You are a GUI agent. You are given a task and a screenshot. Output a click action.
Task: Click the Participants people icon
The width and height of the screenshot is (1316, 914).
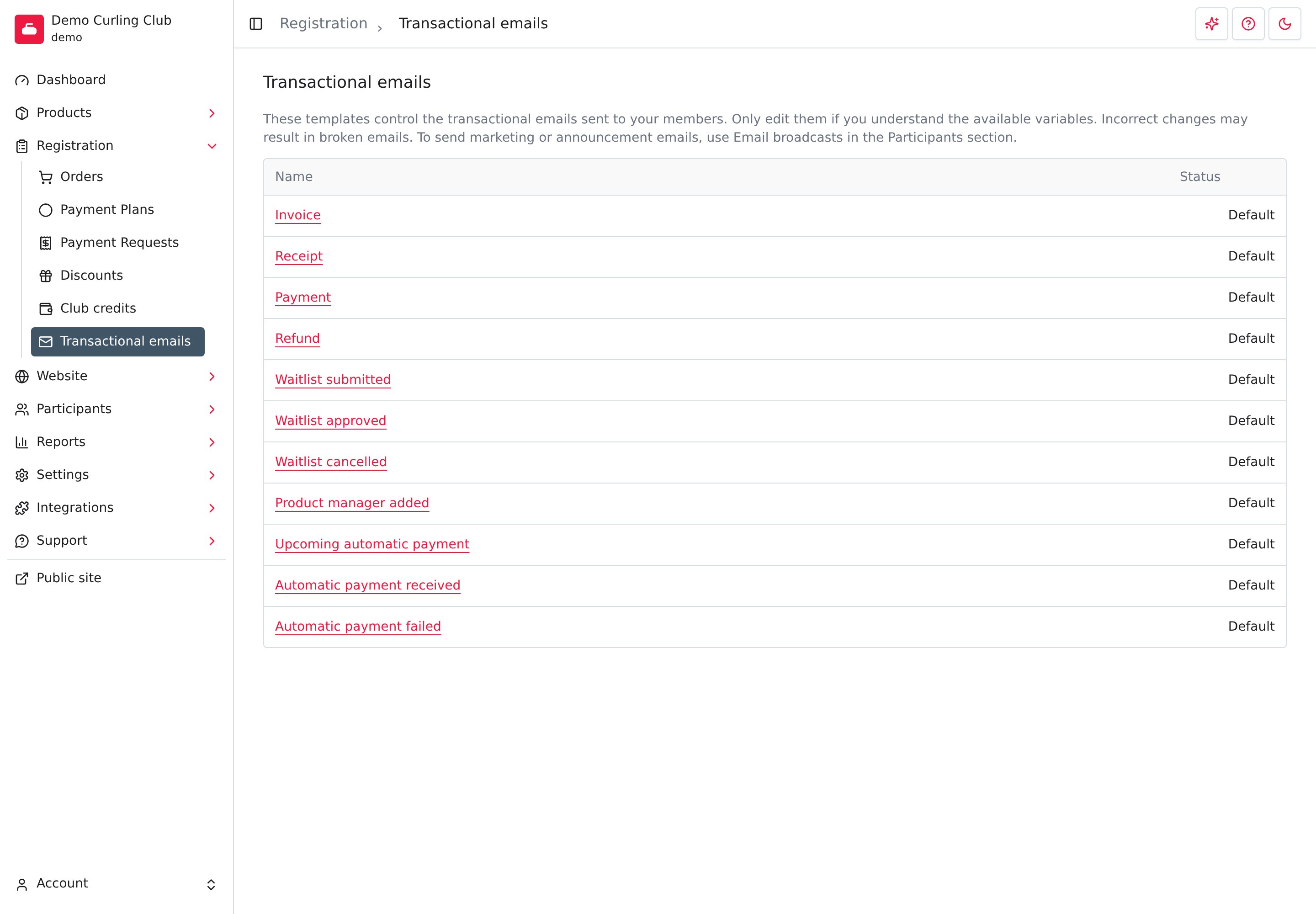(22, 409)
